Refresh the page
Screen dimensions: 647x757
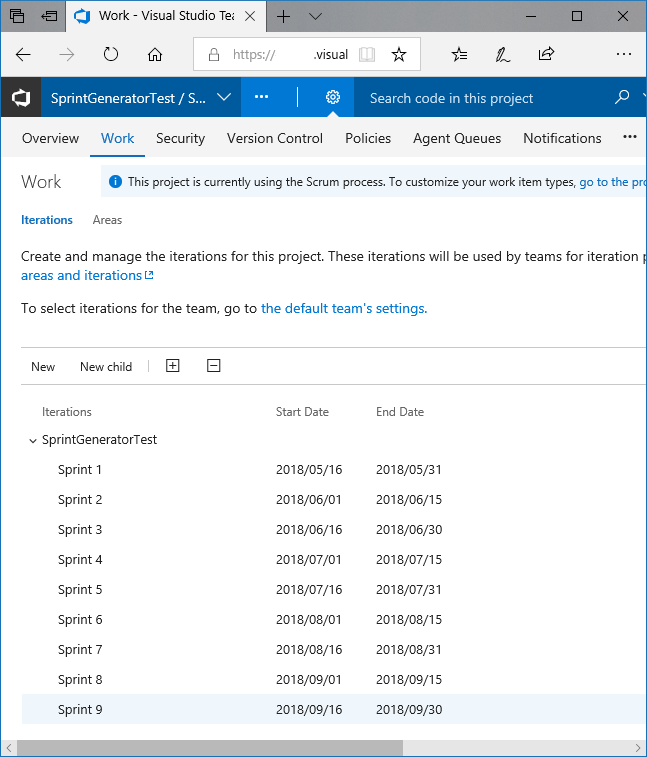[111, 54]
